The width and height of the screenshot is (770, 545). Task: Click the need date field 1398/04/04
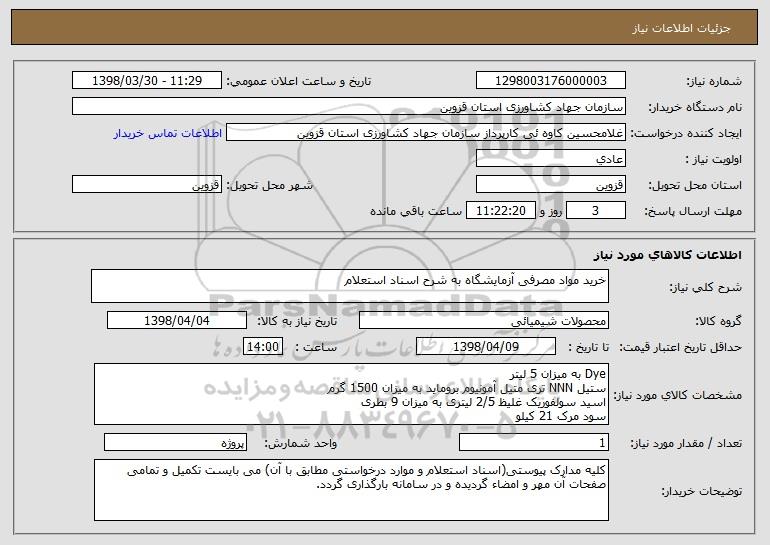(177, 321)
